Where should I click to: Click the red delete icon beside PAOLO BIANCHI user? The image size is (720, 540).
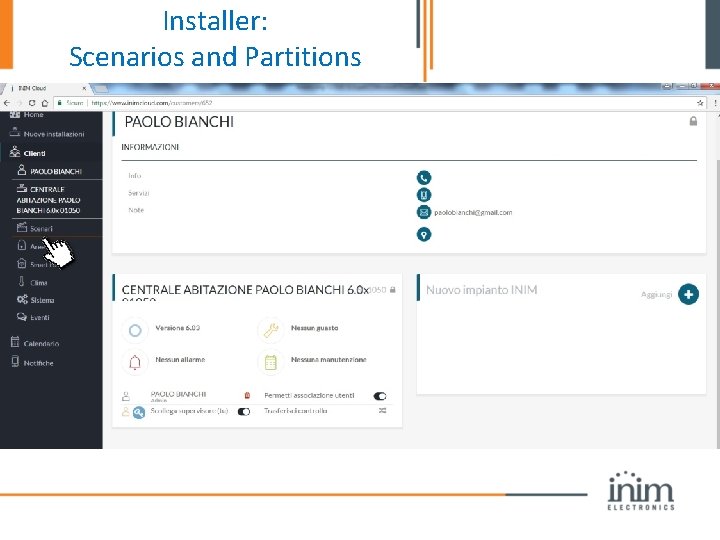tap(247, 395)
